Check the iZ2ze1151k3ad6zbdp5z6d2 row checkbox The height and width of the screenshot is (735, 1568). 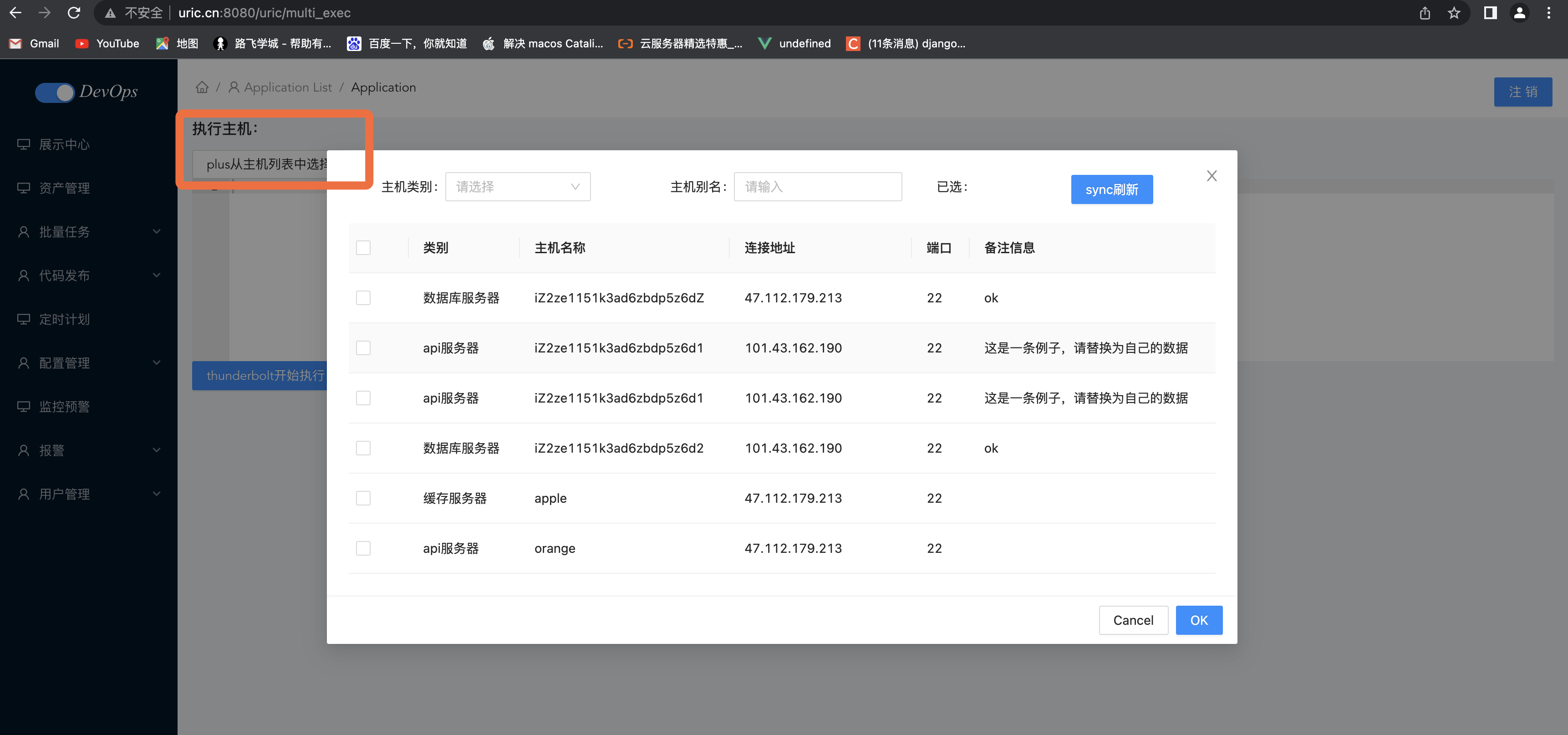coord(363,448)
